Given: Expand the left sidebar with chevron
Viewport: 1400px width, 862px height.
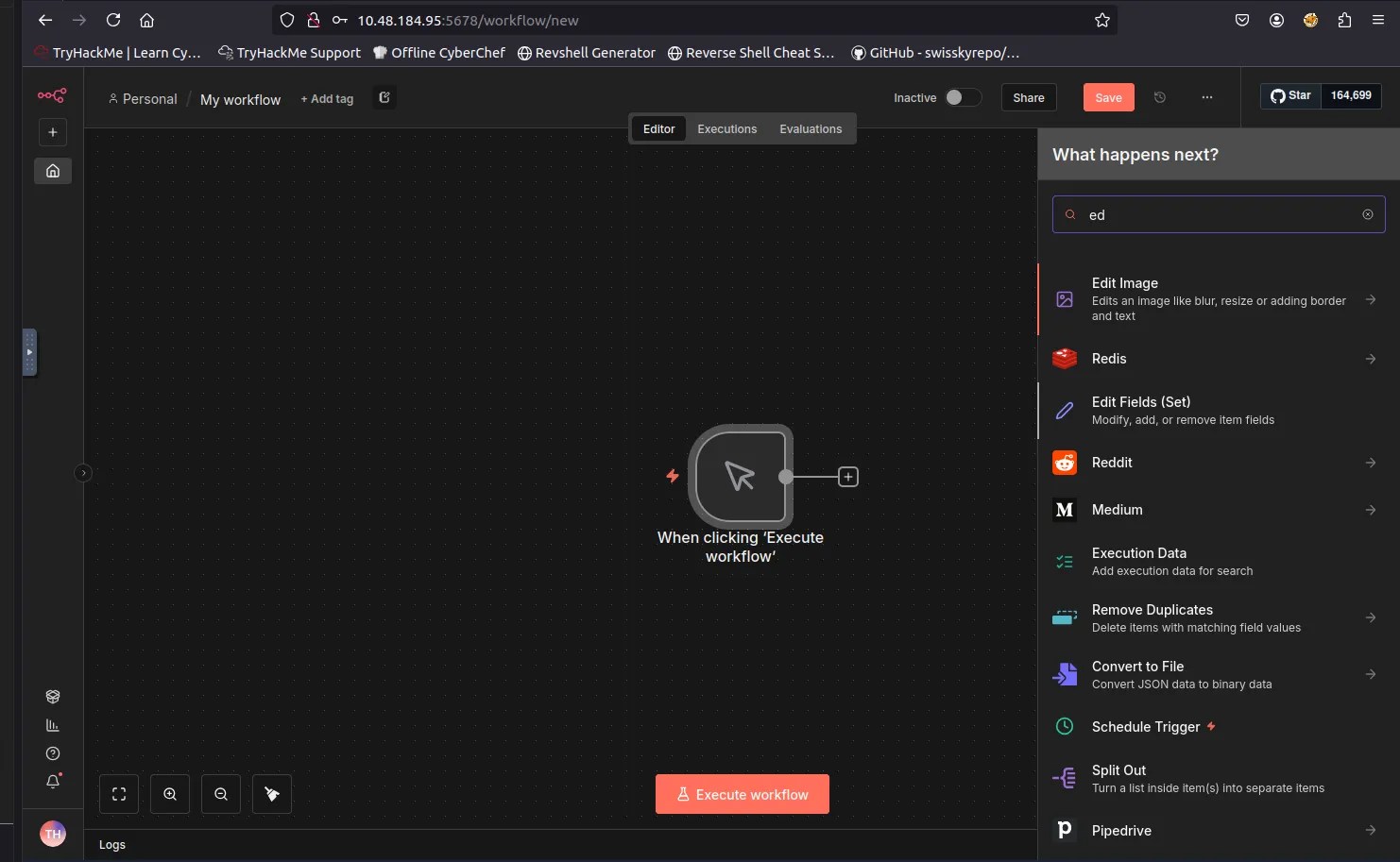Looking at the screenshot, I should pyautogui.click(x=83, y=473).
